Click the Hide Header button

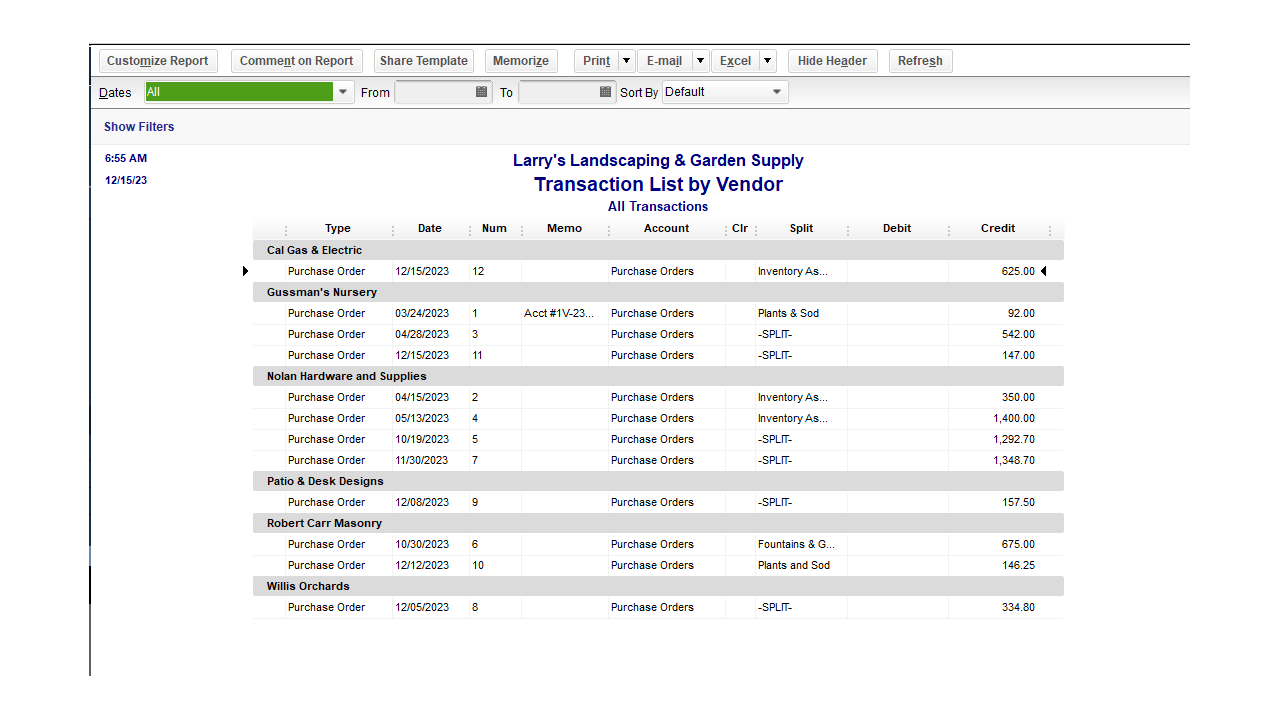832,60
